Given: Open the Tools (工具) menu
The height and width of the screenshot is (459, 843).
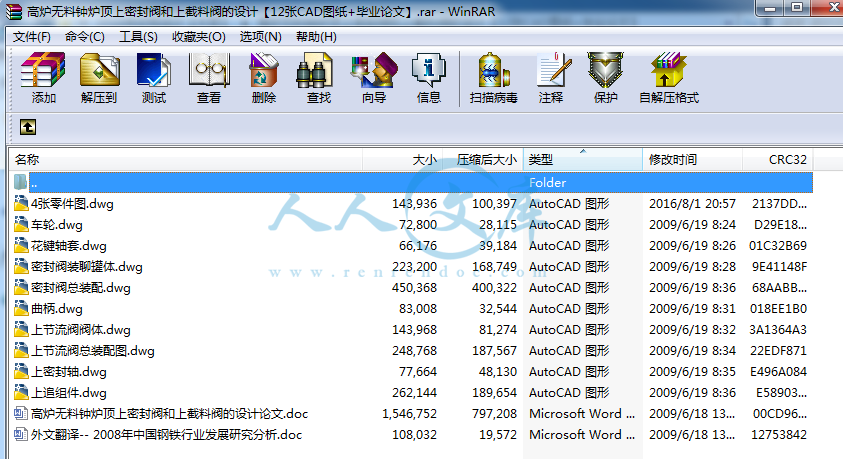Looking at the screenshot, I should [x=138, y=37].
